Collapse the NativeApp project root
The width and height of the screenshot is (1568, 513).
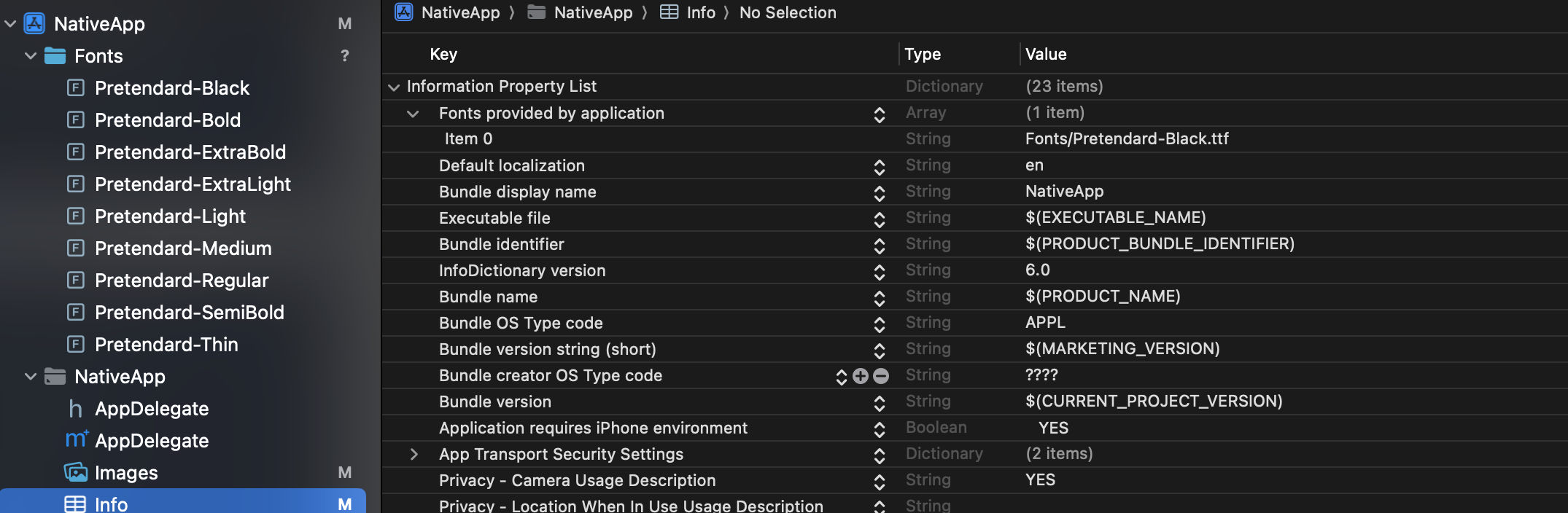[10, 24]
